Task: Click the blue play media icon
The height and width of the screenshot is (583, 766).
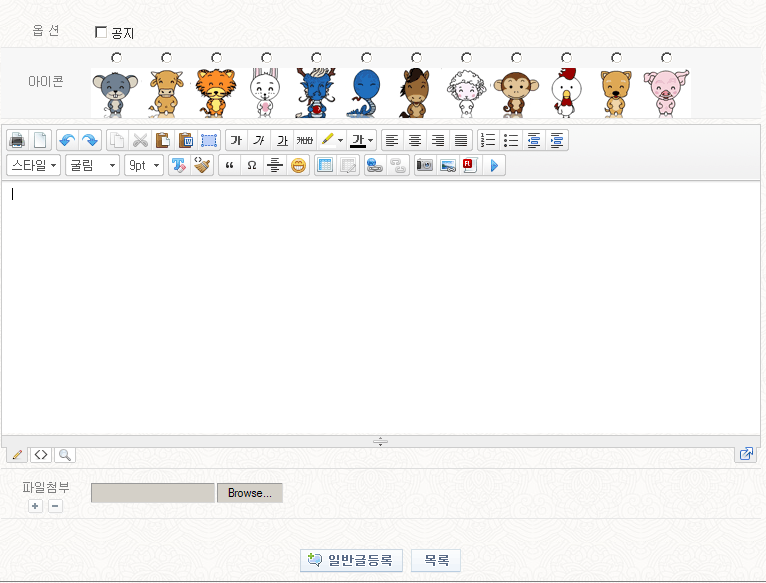Action: [494, 165]
